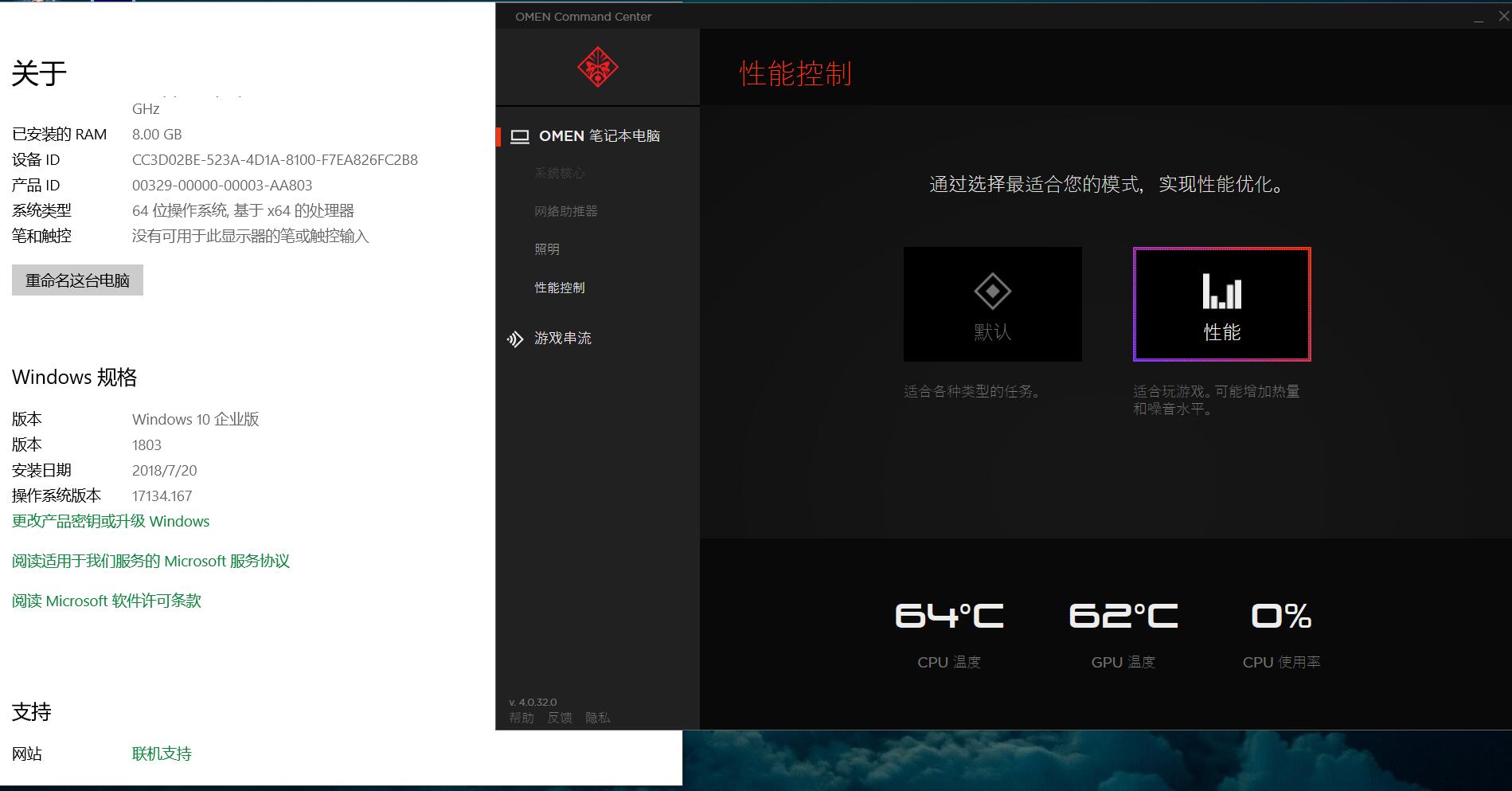Click 反馈 in OMEN footer
1512x791 pixels.
(x=560, y=718)
